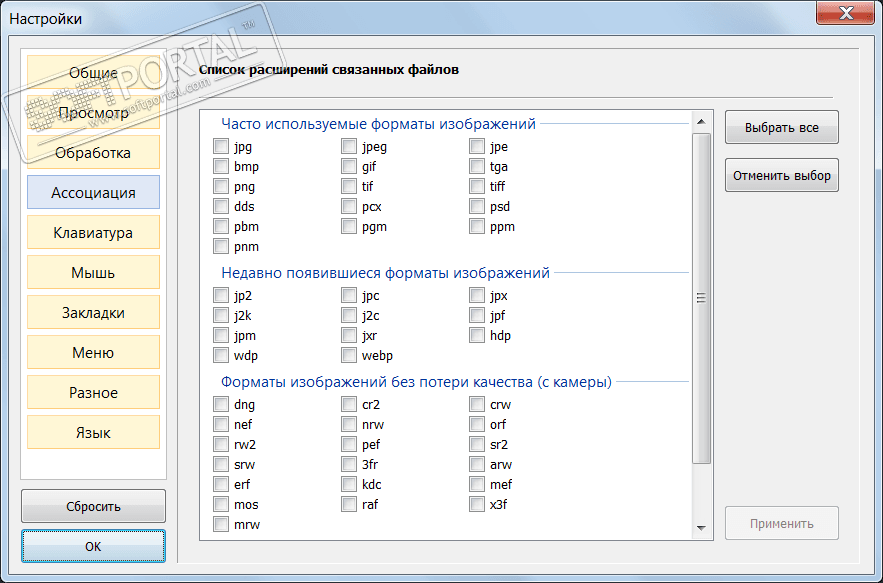
Task: Switch to the Просмотр tab
Action: pos(93,113)
